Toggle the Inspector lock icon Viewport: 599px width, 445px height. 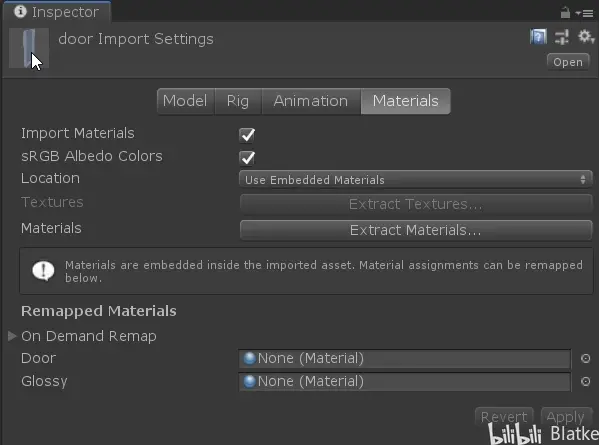565,13
